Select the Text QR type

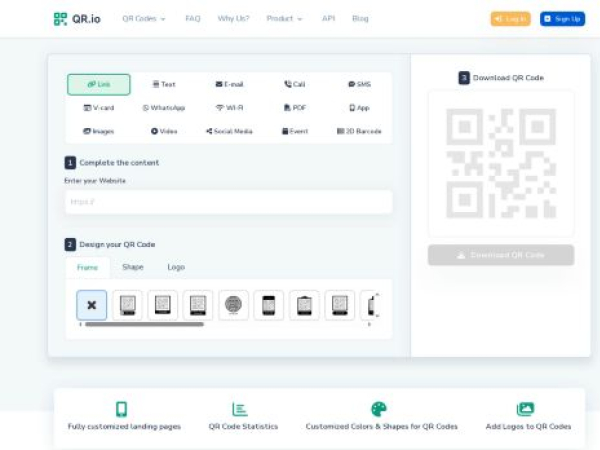coord(164,84)
